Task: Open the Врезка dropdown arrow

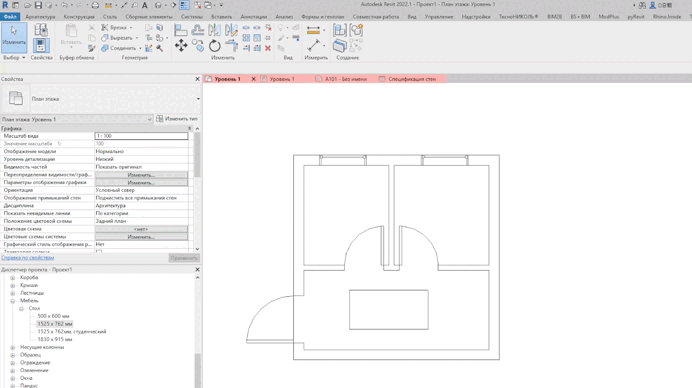Action: point(131,28)
